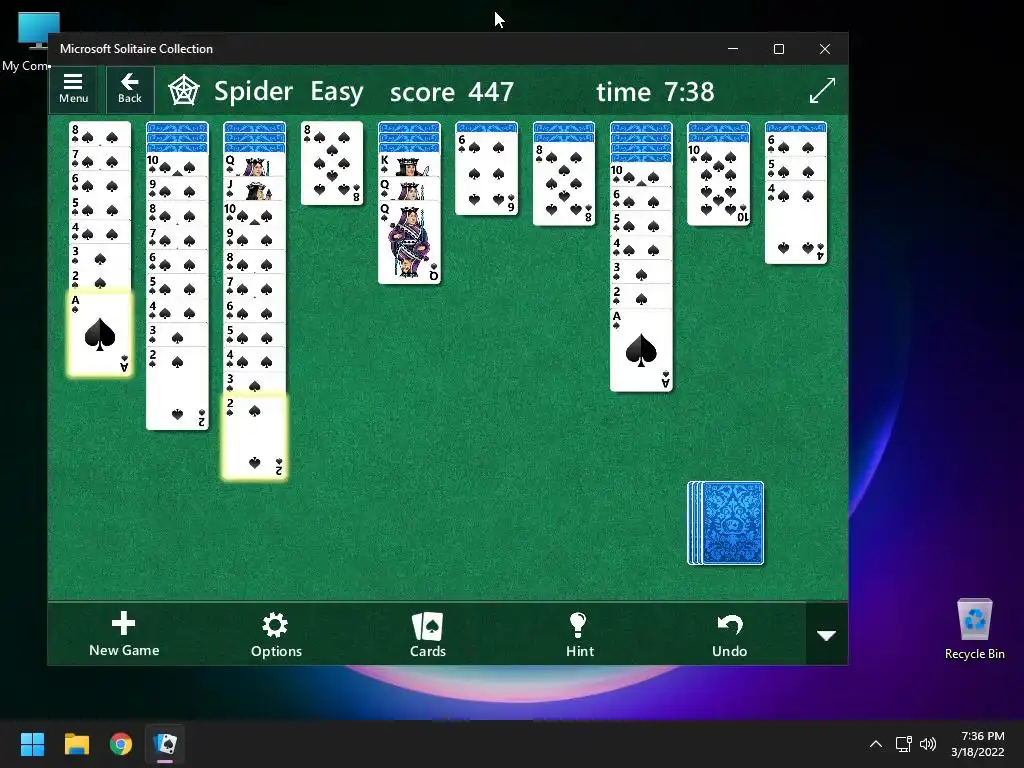This screenshot has height=768, width=1024.
Task: Open game Options gear
Action: tap(276, 634)
